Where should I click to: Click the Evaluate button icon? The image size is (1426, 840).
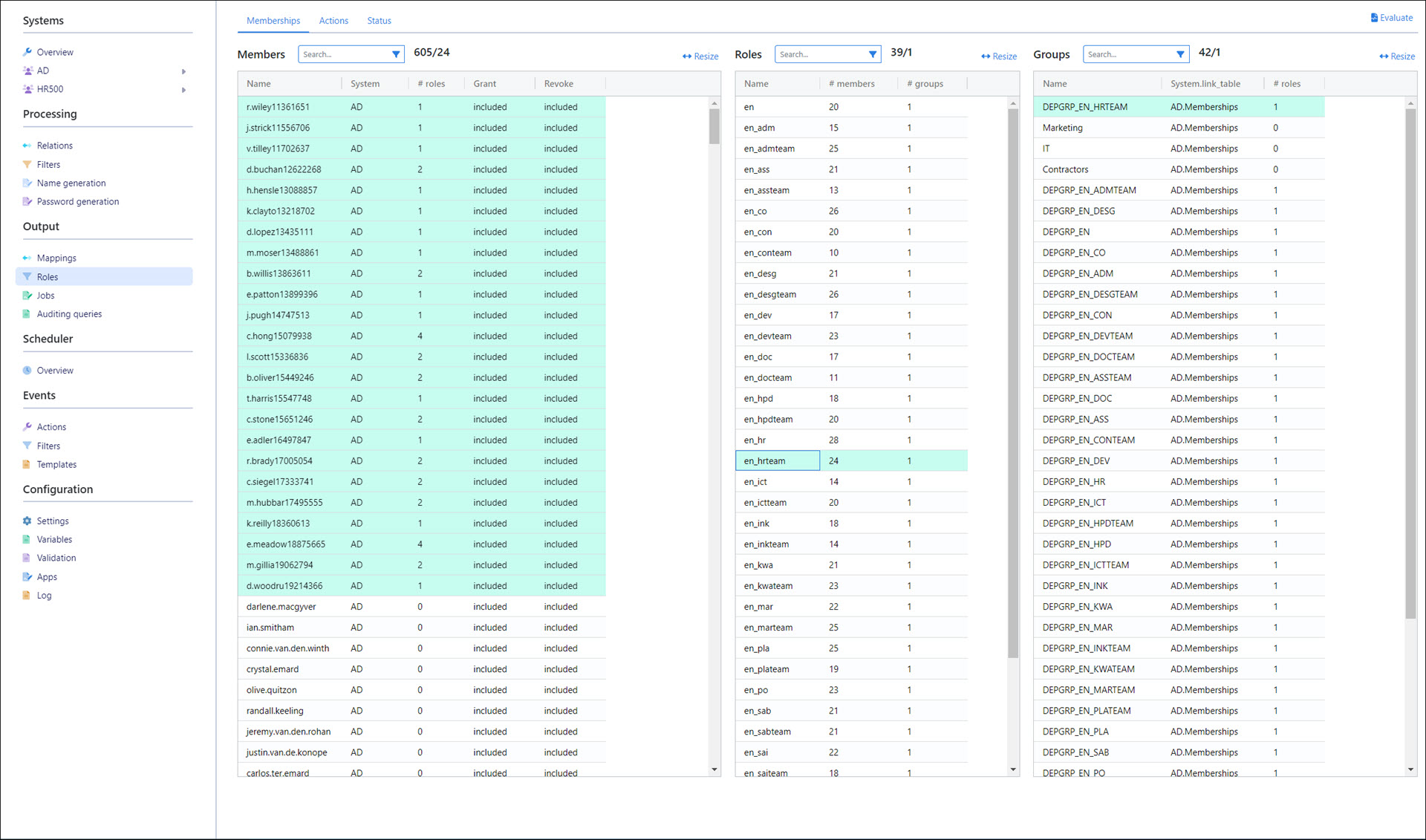point(1374,18)
